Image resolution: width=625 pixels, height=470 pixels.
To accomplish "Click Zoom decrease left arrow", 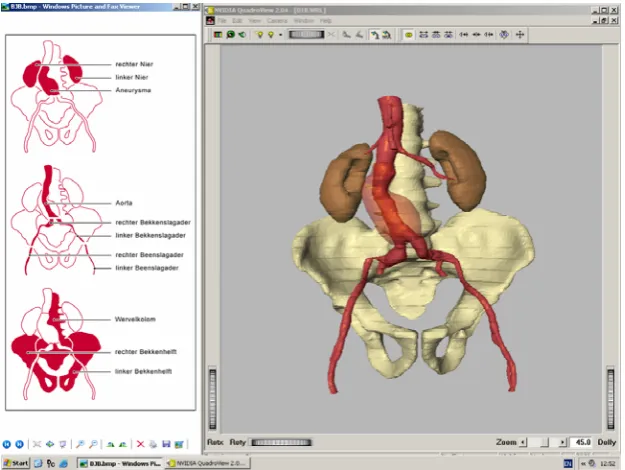I will click(x=523, y=442).
